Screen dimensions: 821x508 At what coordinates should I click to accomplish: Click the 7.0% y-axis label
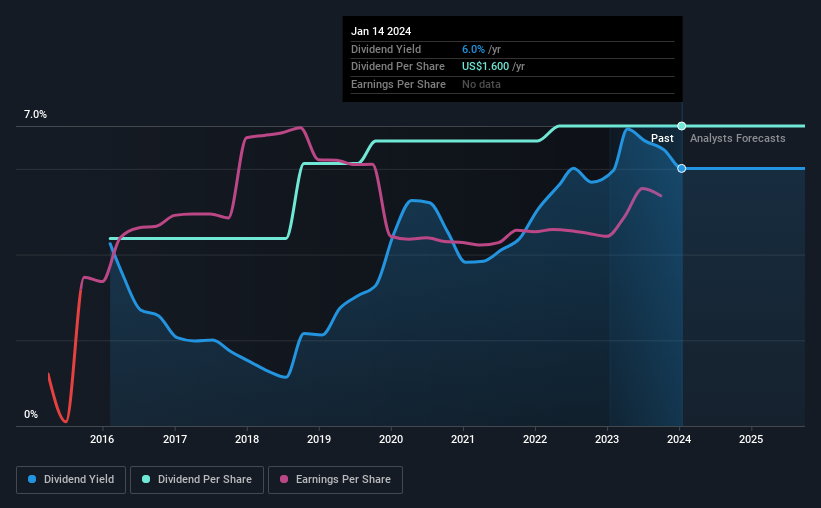pos(35,114)
